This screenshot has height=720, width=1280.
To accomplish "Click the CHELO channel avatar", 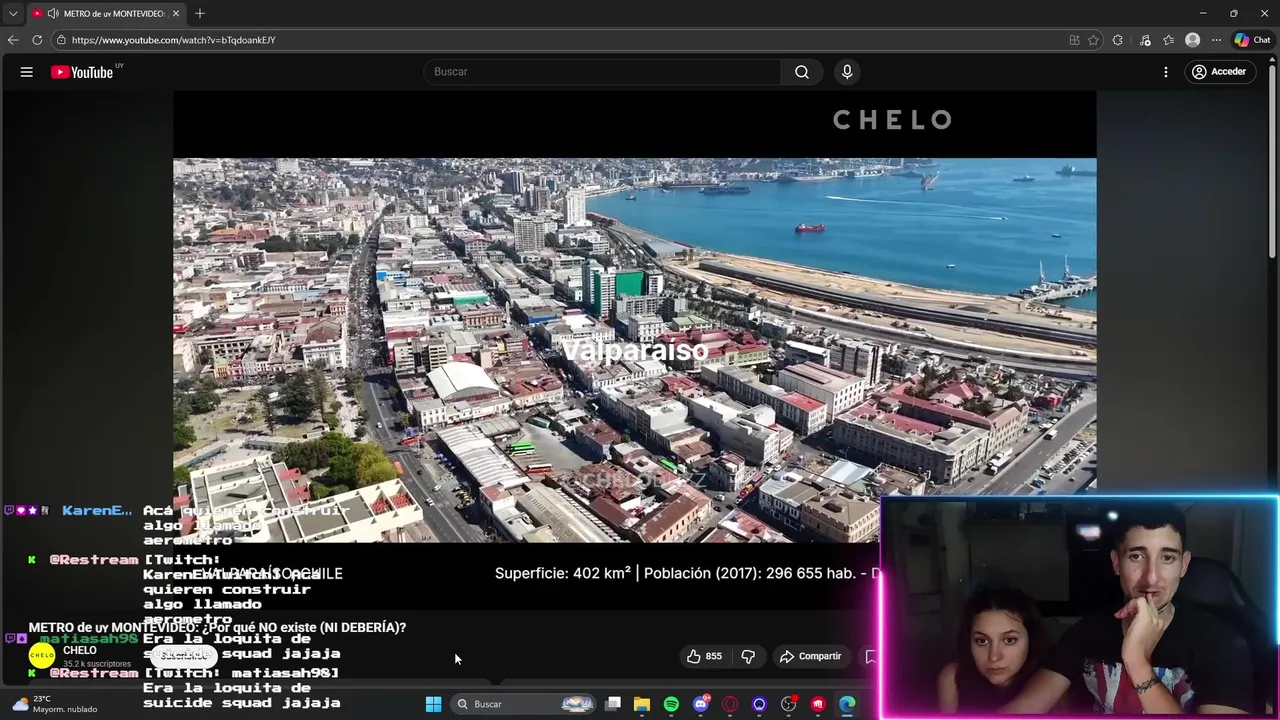I will tap(42, 656).
